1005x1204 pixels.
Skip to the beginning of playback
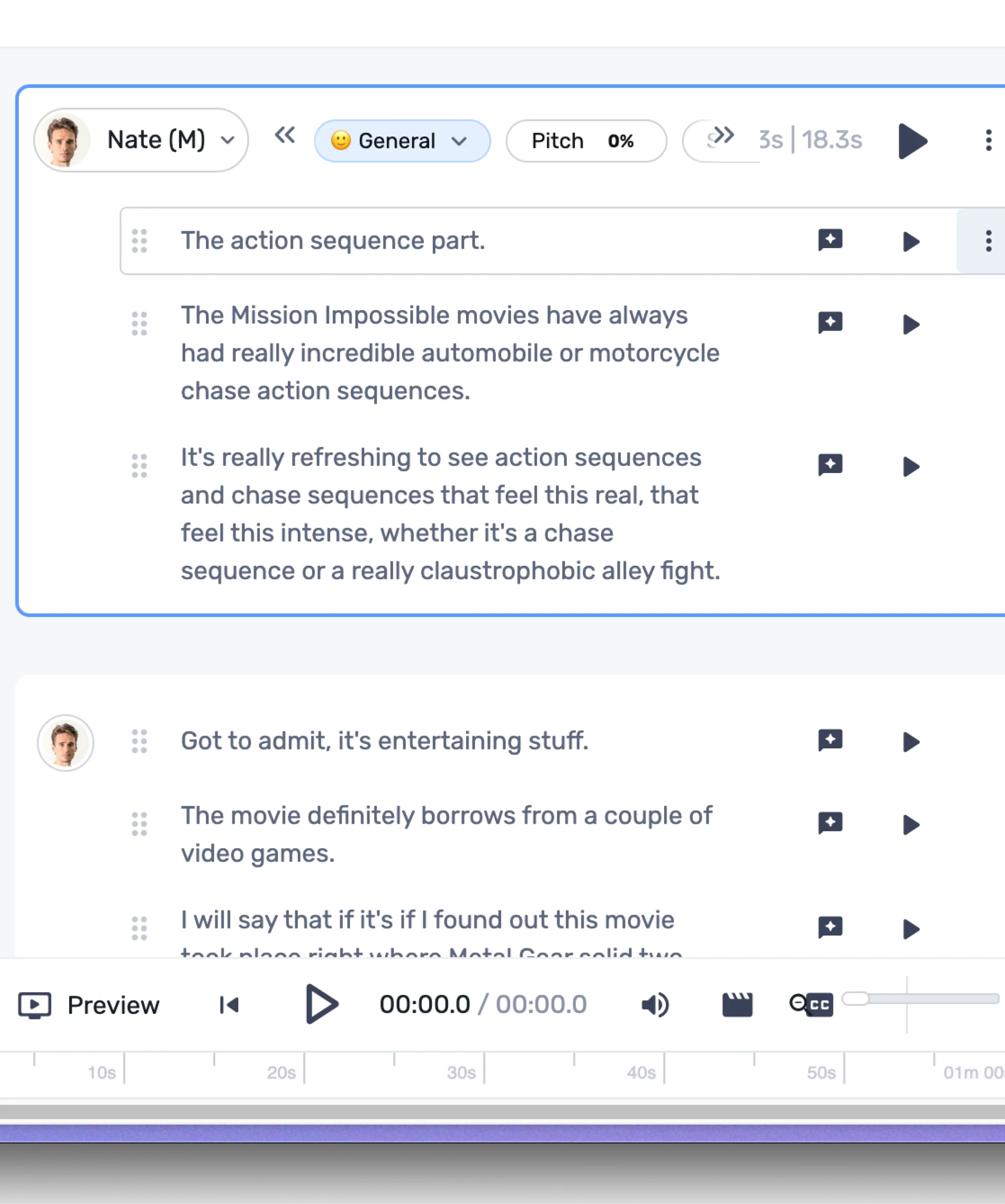tap(228, 1004)
